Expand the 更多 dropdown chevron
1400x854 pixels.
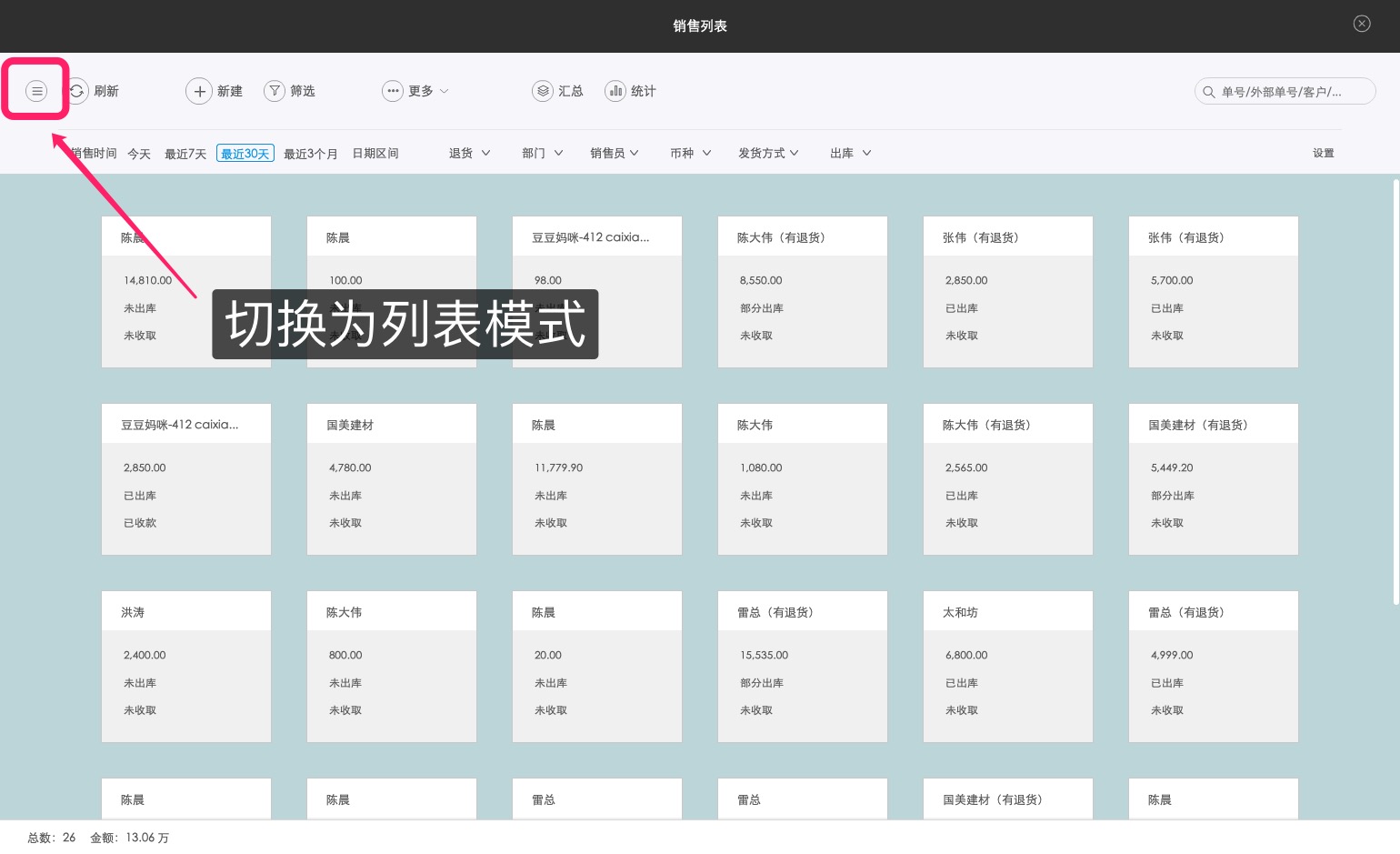tap(444, 91)
